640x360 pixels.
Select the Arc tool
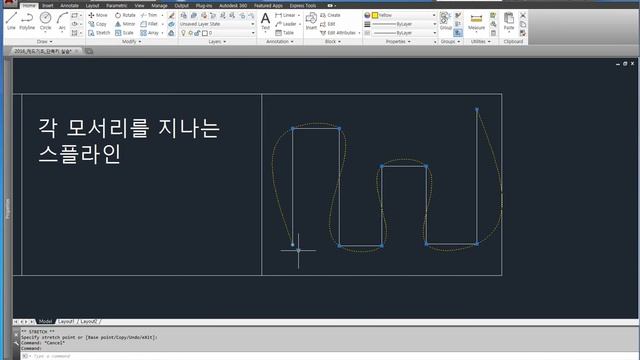click(x=62, y=21)
